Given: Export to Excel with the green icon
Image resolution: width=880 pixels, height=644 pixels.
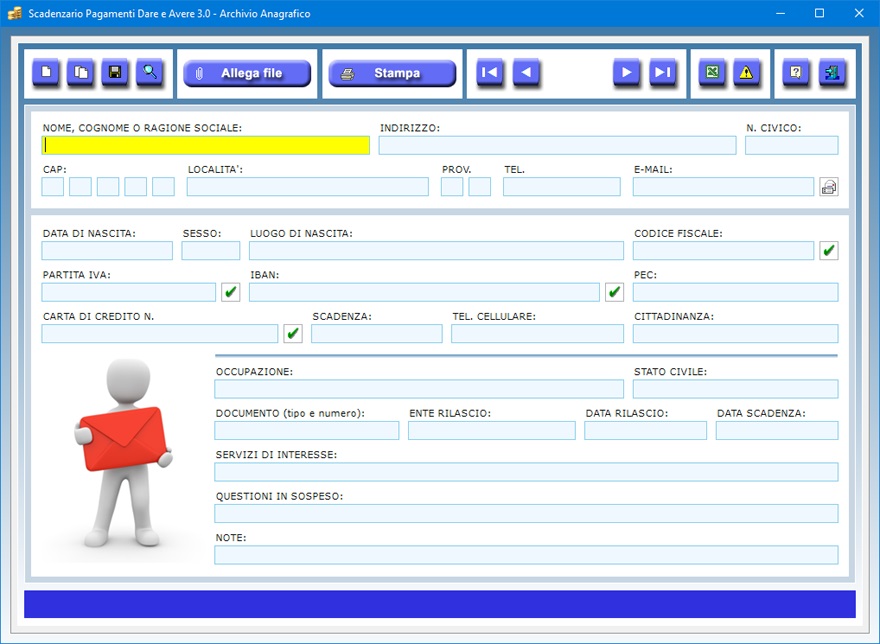Looking at the screenshot, I should coord(712,72).
